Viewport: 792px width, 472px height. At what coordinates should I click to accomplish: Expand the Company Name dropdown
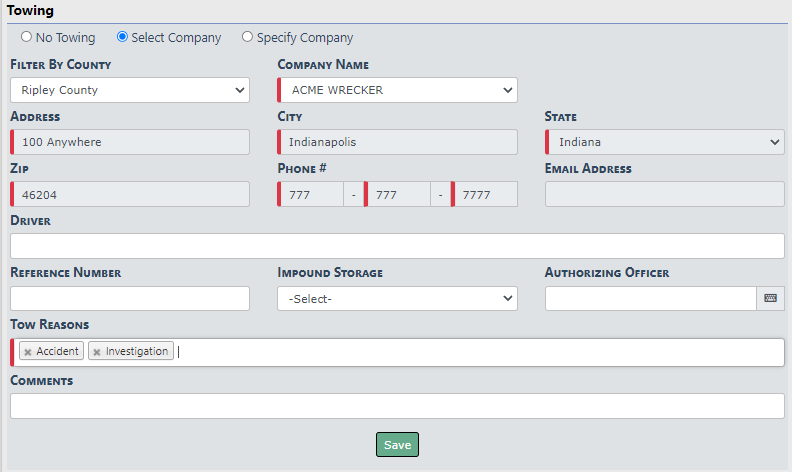397,90
